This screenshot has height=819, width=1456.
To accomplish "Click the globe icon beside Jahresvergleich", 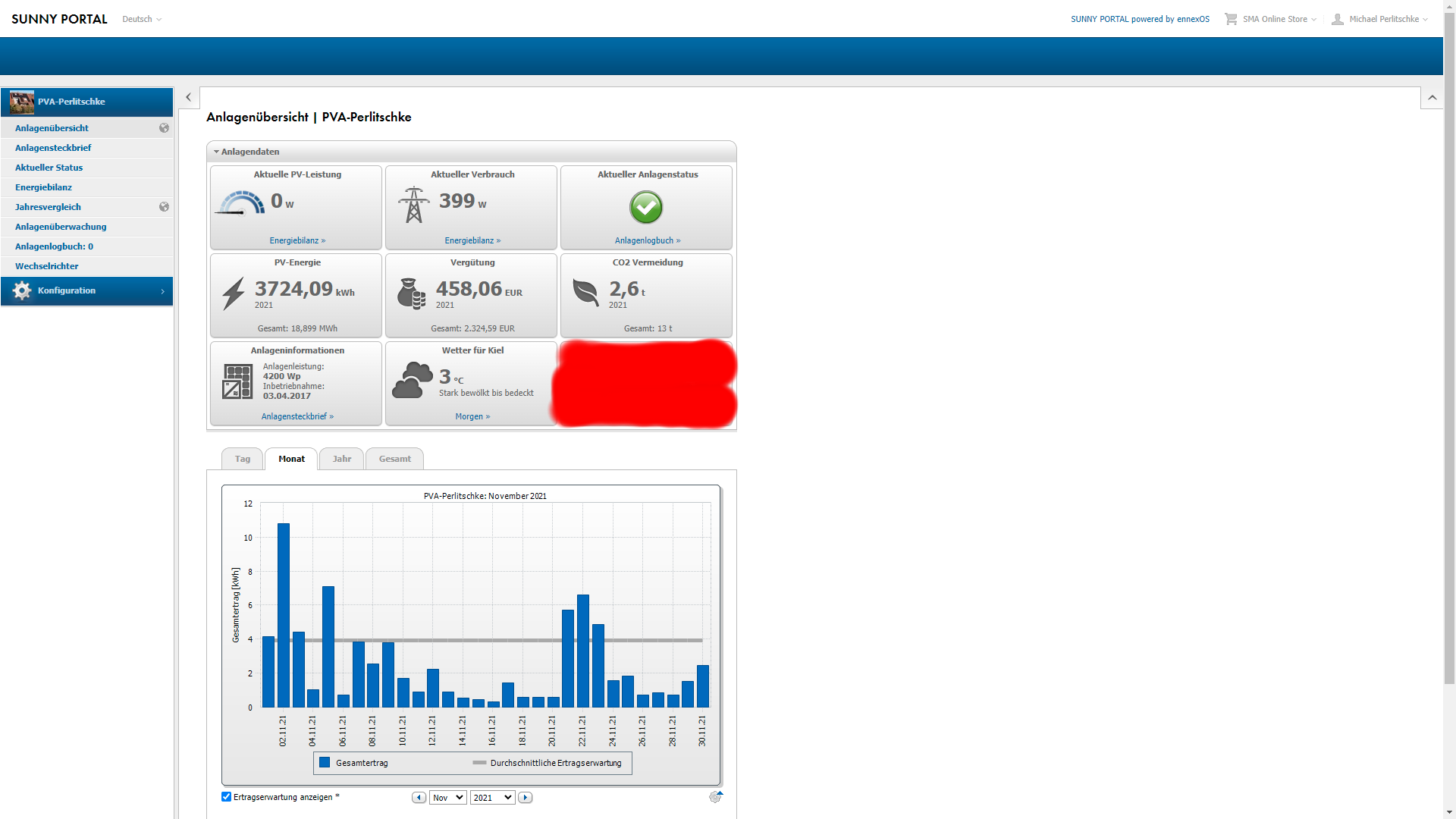I will (164, 207).
